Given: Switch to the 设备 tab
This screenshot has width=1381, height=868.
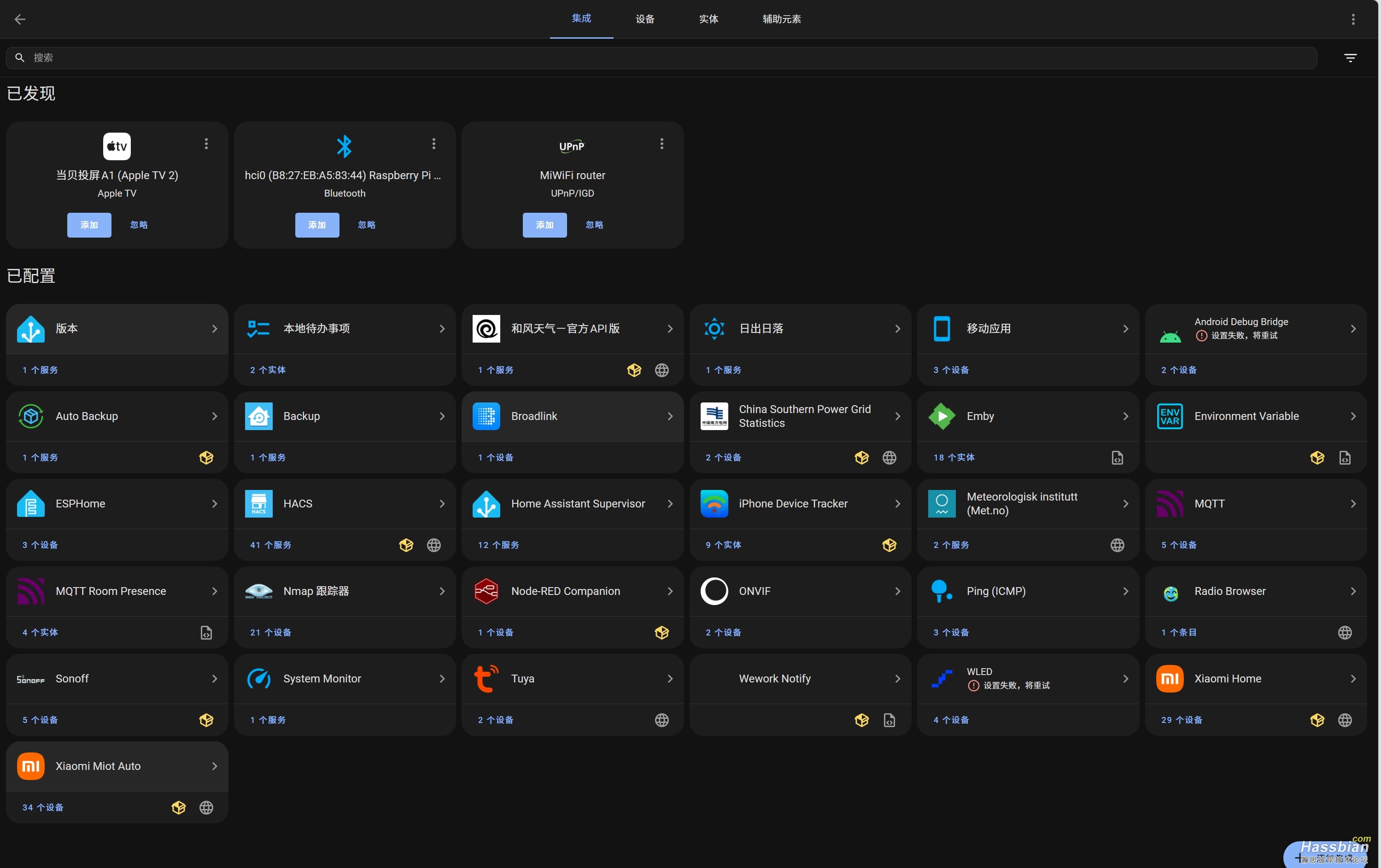Looking at the screenshot, I should point(644,19).
